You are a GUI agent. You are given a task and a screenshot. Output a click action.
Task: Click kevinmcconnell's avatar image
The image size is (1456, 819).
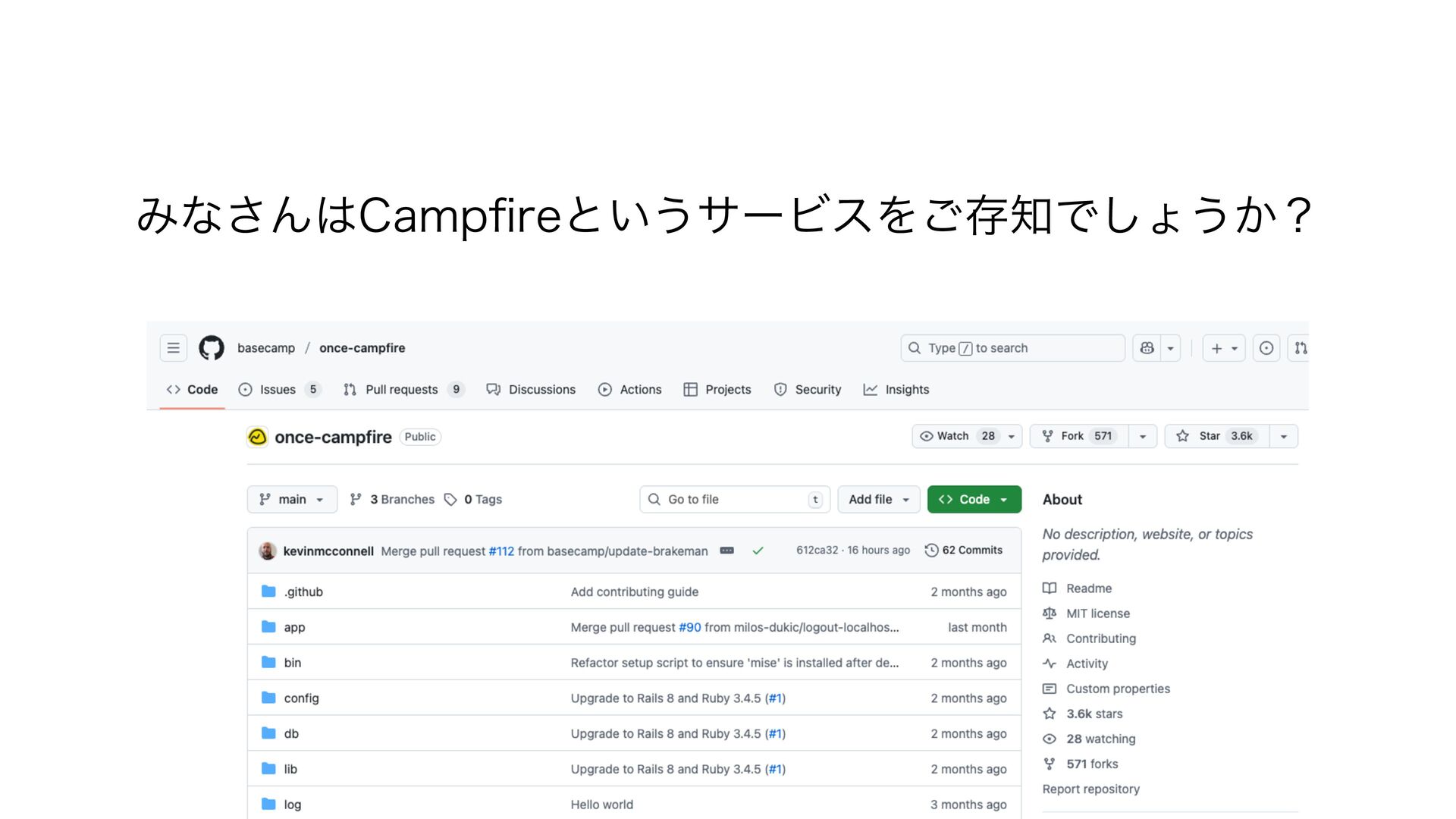267,551
